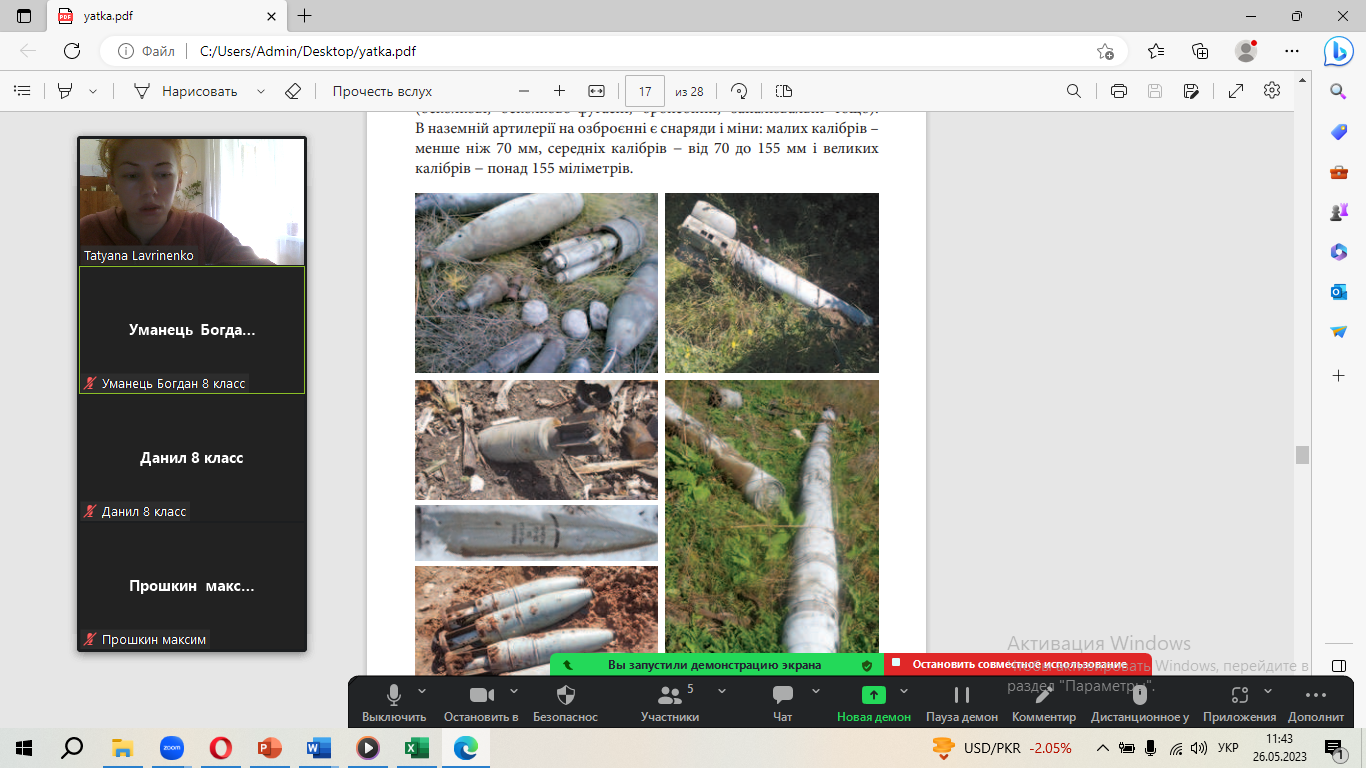Click the address bar with yatka.pdf path
Screen dimensions: 1366x768
[x=615, y=51]
